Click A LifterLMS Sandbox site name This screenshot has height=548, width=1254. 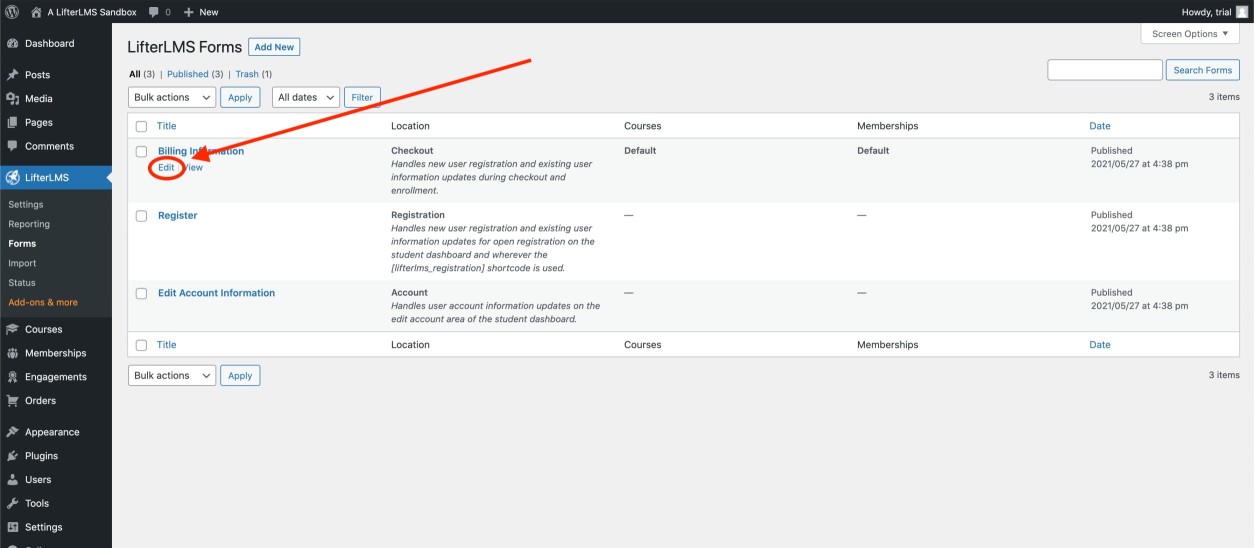point(92,12)
